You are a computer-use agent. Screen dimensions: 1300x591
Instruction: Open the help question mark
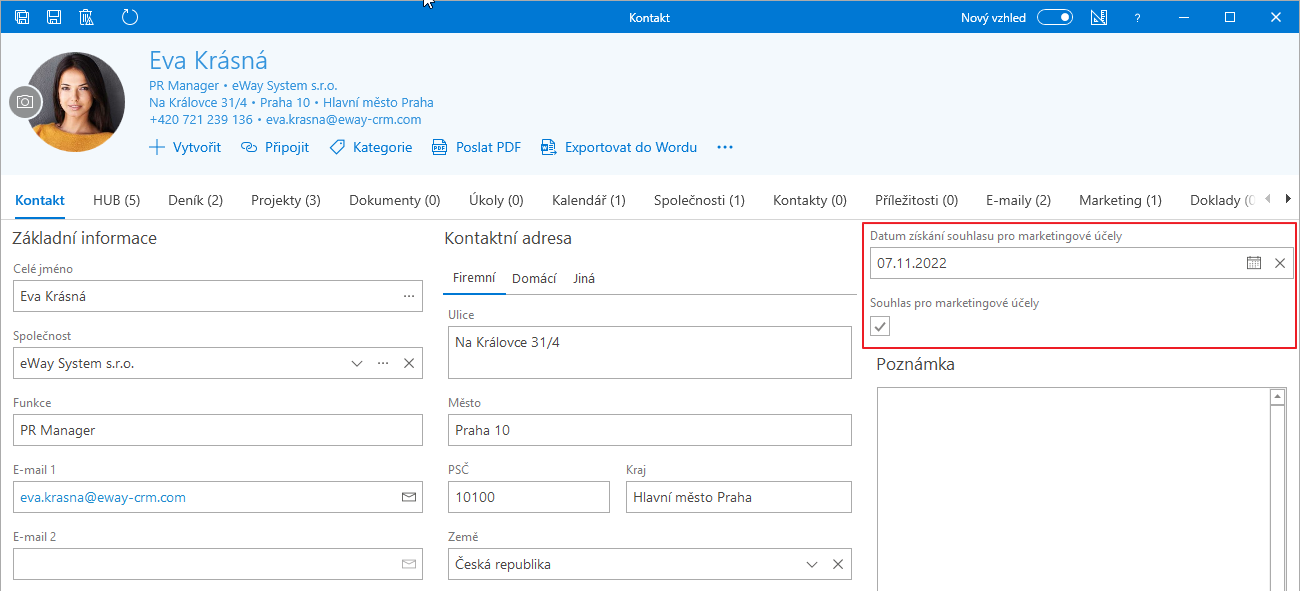[x=1137, y=17]
